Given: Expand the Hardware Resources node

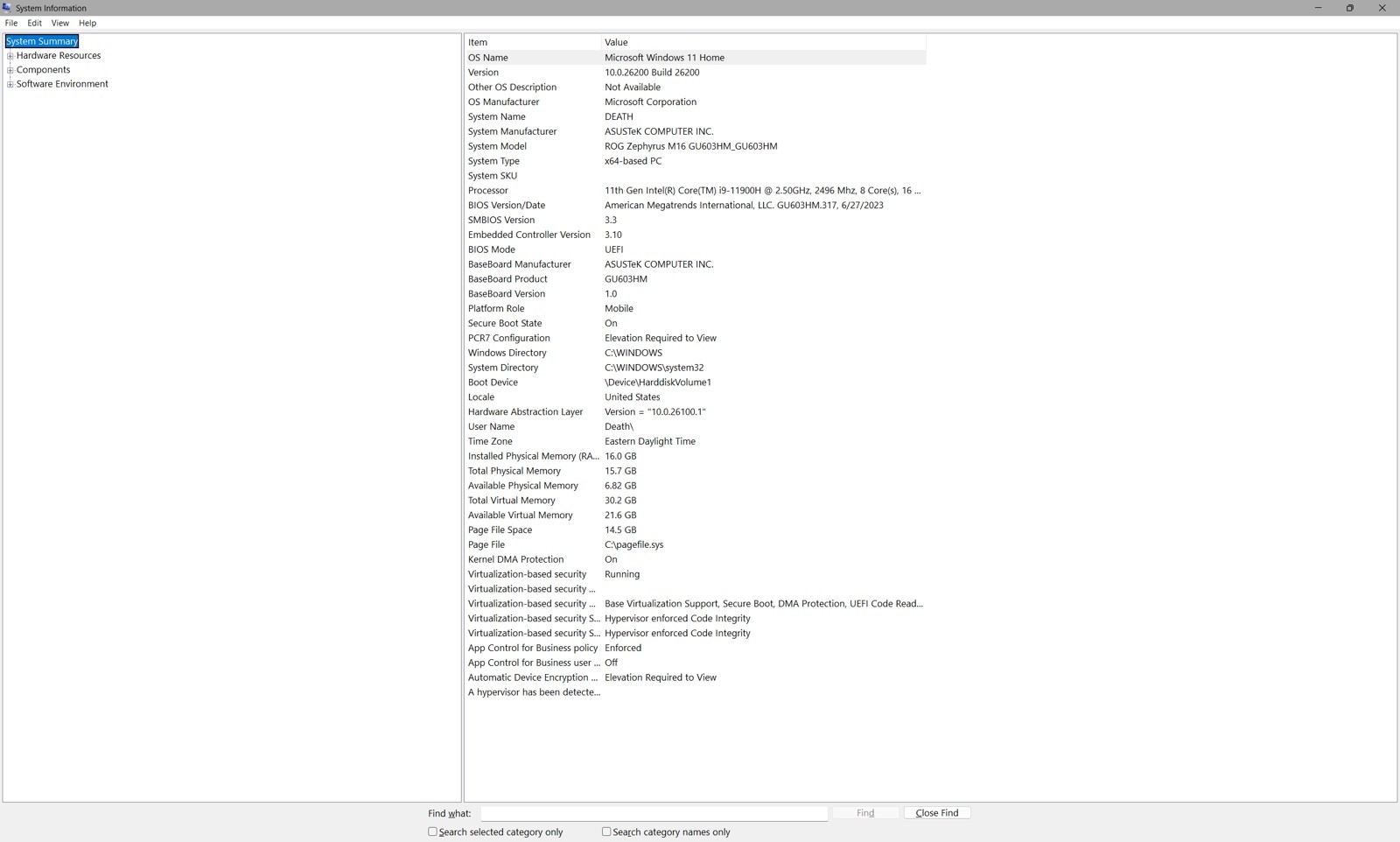Looking at the screenshot, I should click(10, 56).
